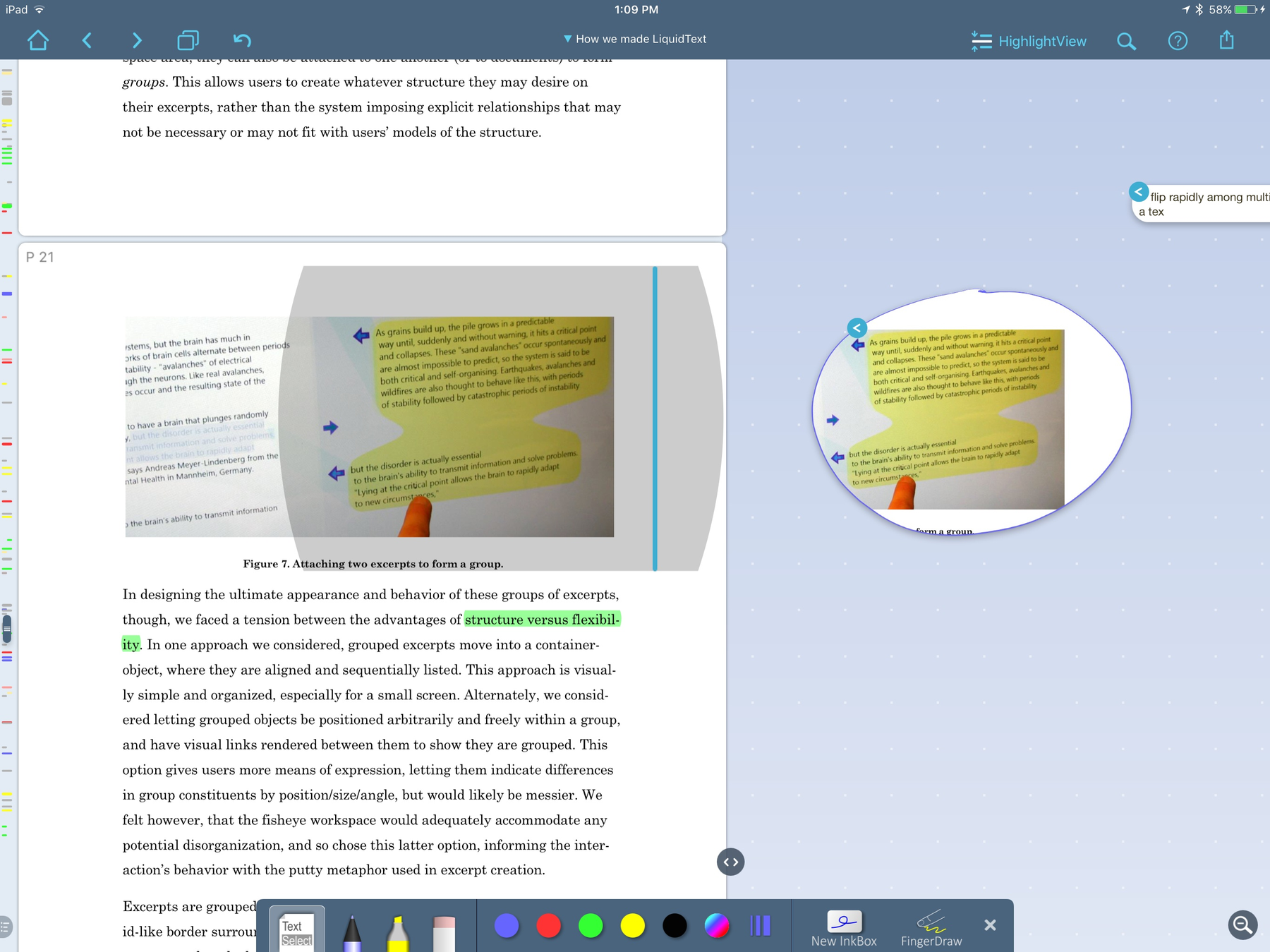Go to the Home screen icon
The width and height of the screenshot is (1270, 952).
click(38, 40)
